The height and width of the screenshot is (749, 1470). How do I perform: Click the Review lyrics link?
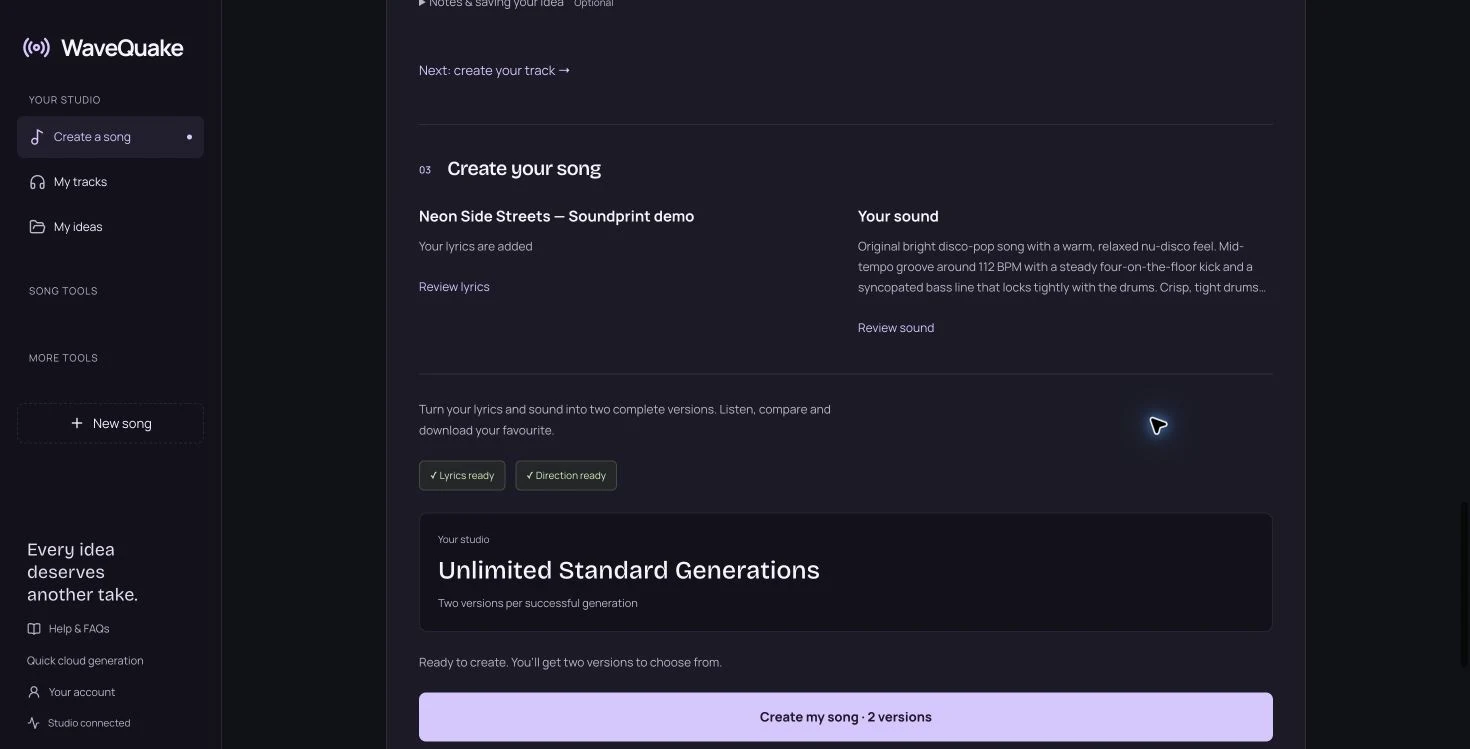coord(454,287)
